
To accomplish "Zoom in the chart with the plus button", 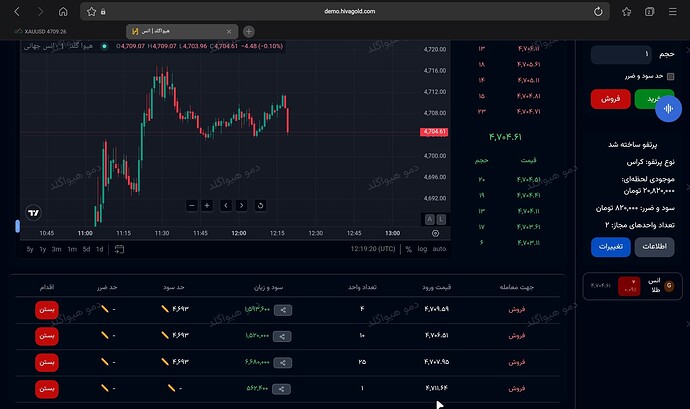I will pyautogui.click(x=207, y=206).
